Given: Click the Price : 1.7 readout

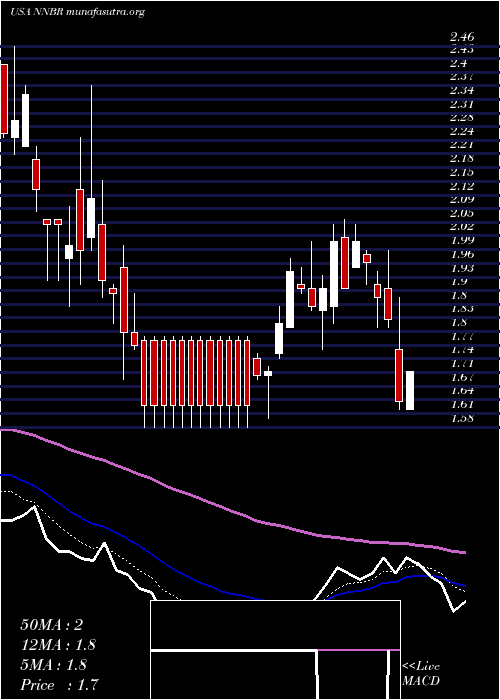Looking at the screenshot, I should (x=59, y=685).
